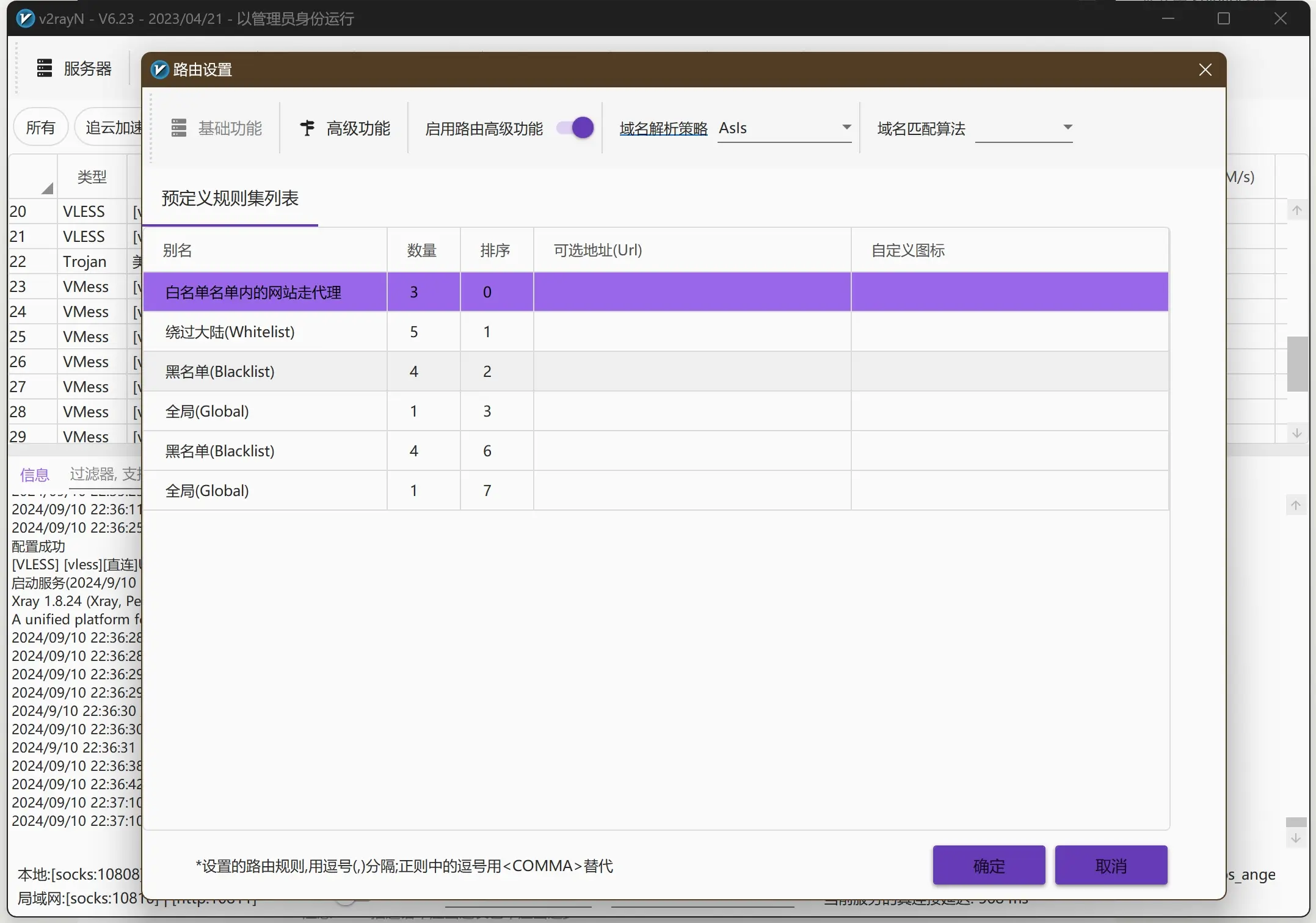Sort by 别名 column header

[265, 250]
